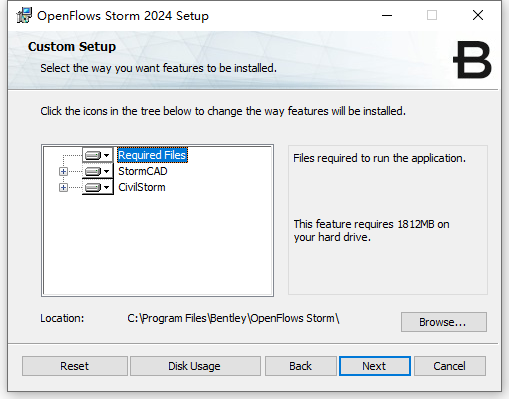This screenshot has height=399, width=509.
Task: Select the Required Files tree item
Action: 152,155
